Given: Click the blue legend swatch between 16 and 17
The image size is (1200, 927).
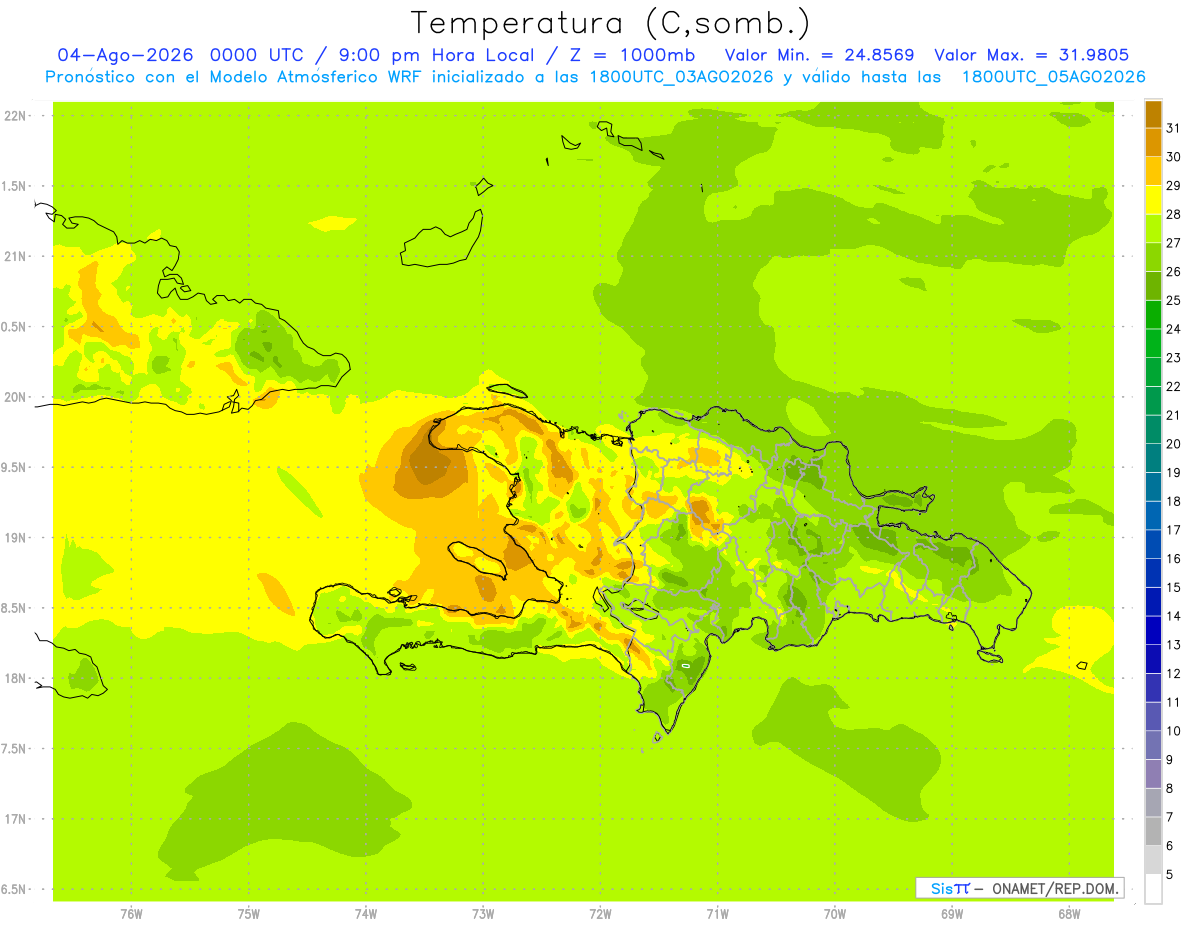Looking at the screenshot, I should pyautogui.click(x=1153, y=544).
